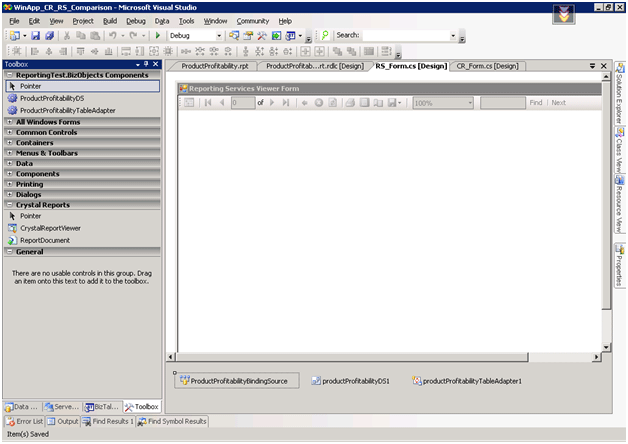Image resolution: width=628 pixels, height=444 pixels.
Task: Select Pointer under ReportingTest.BizObjects Components
Action: [83, 86]
